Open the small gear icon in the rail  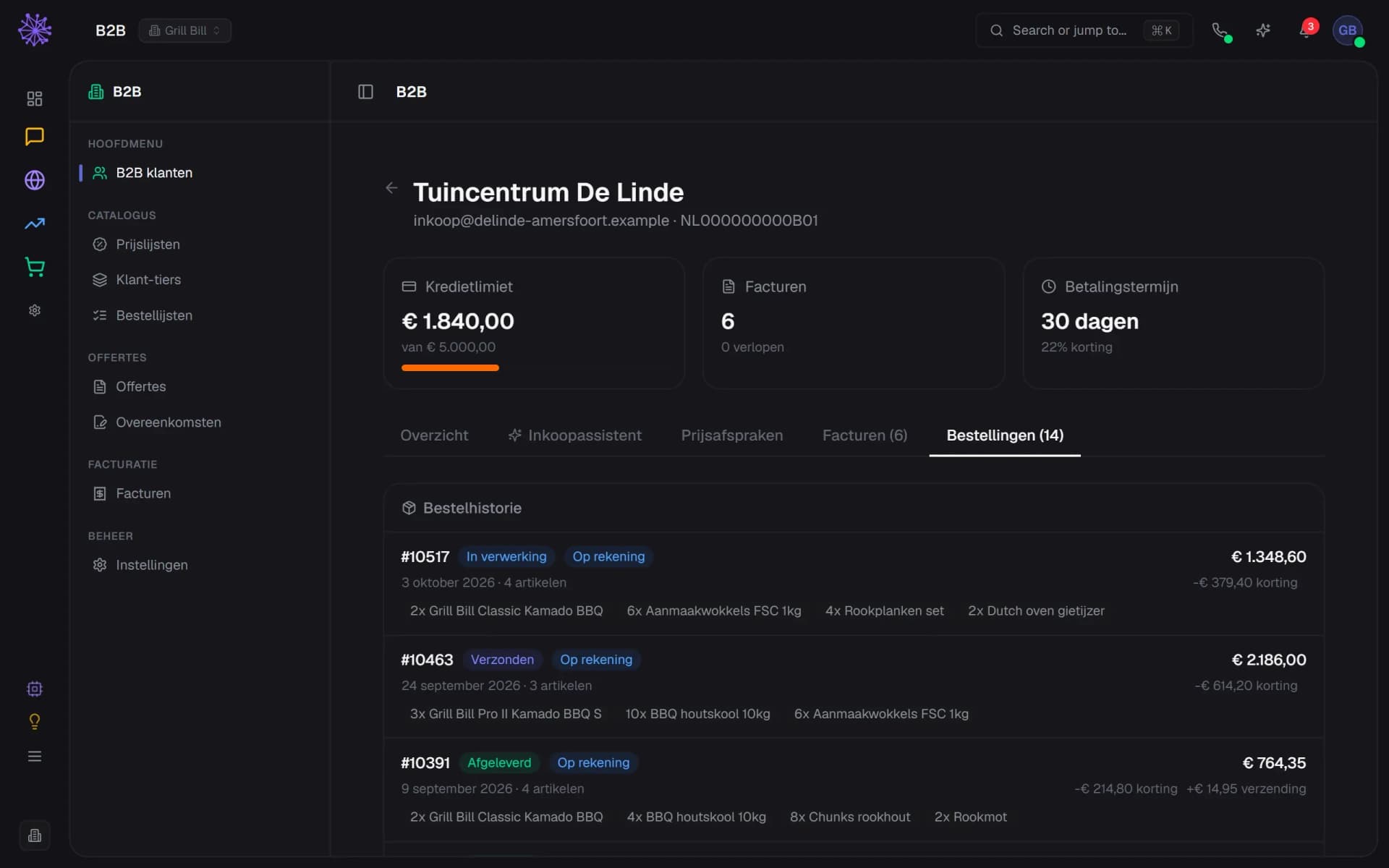(x=35, y=310)
